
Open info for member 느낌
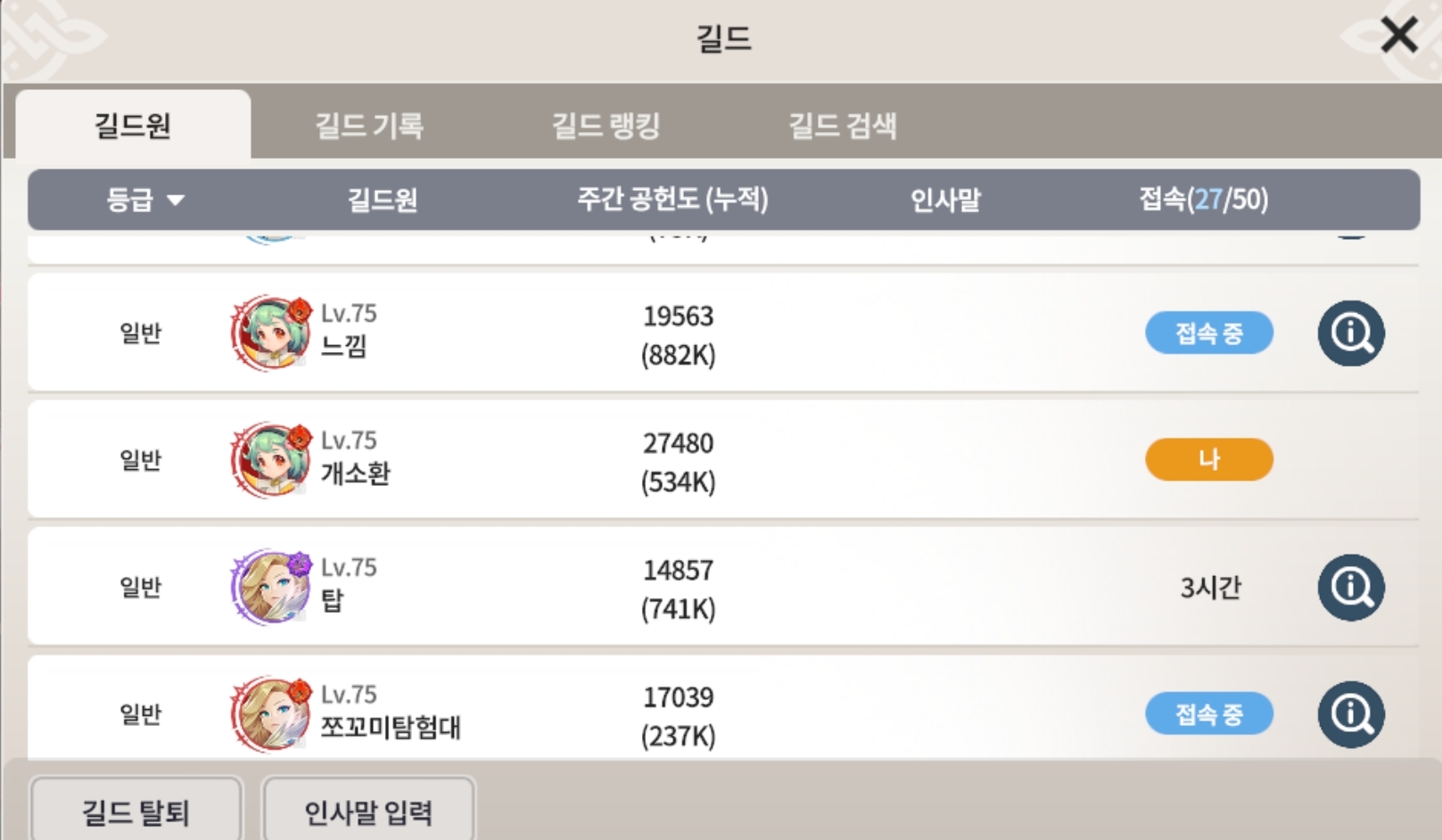1350,334
